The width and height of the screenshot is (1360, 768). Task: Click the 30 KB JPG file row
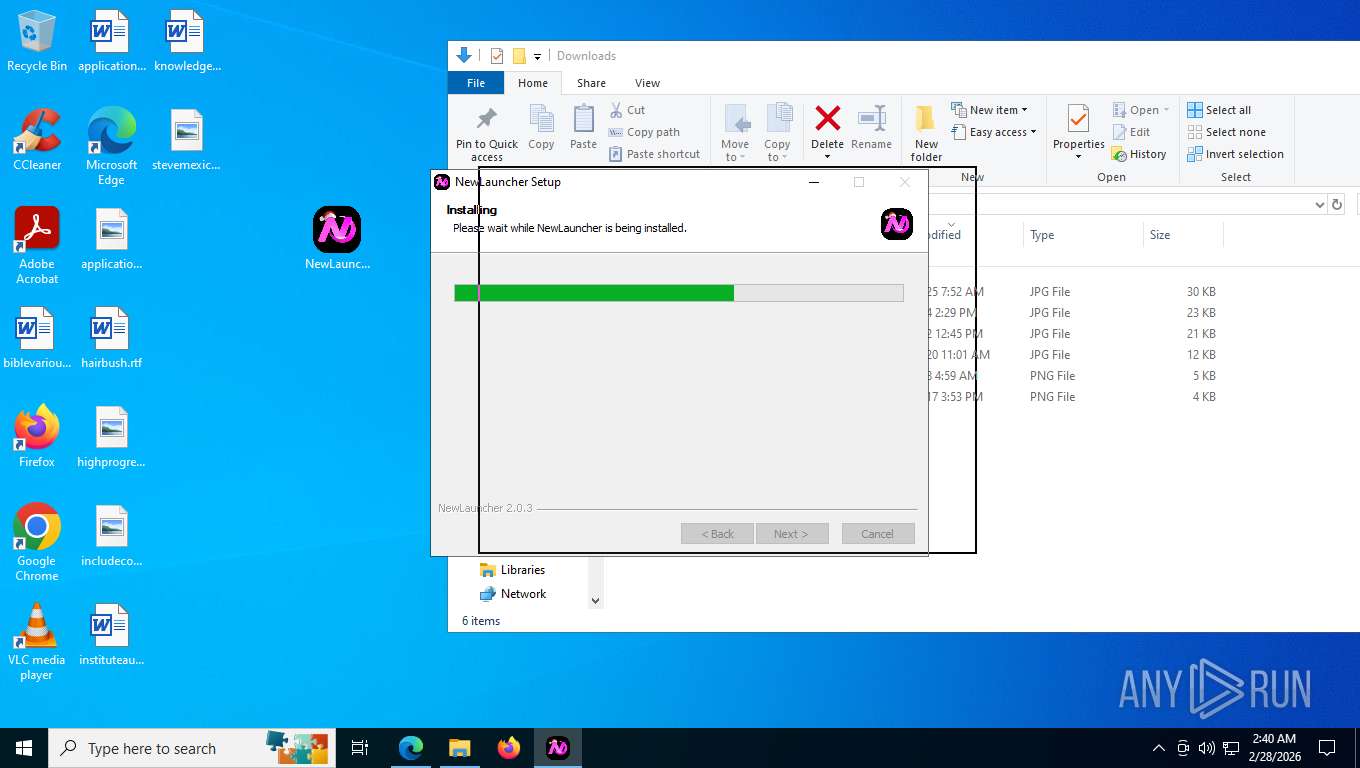[x=1070, y=292]
